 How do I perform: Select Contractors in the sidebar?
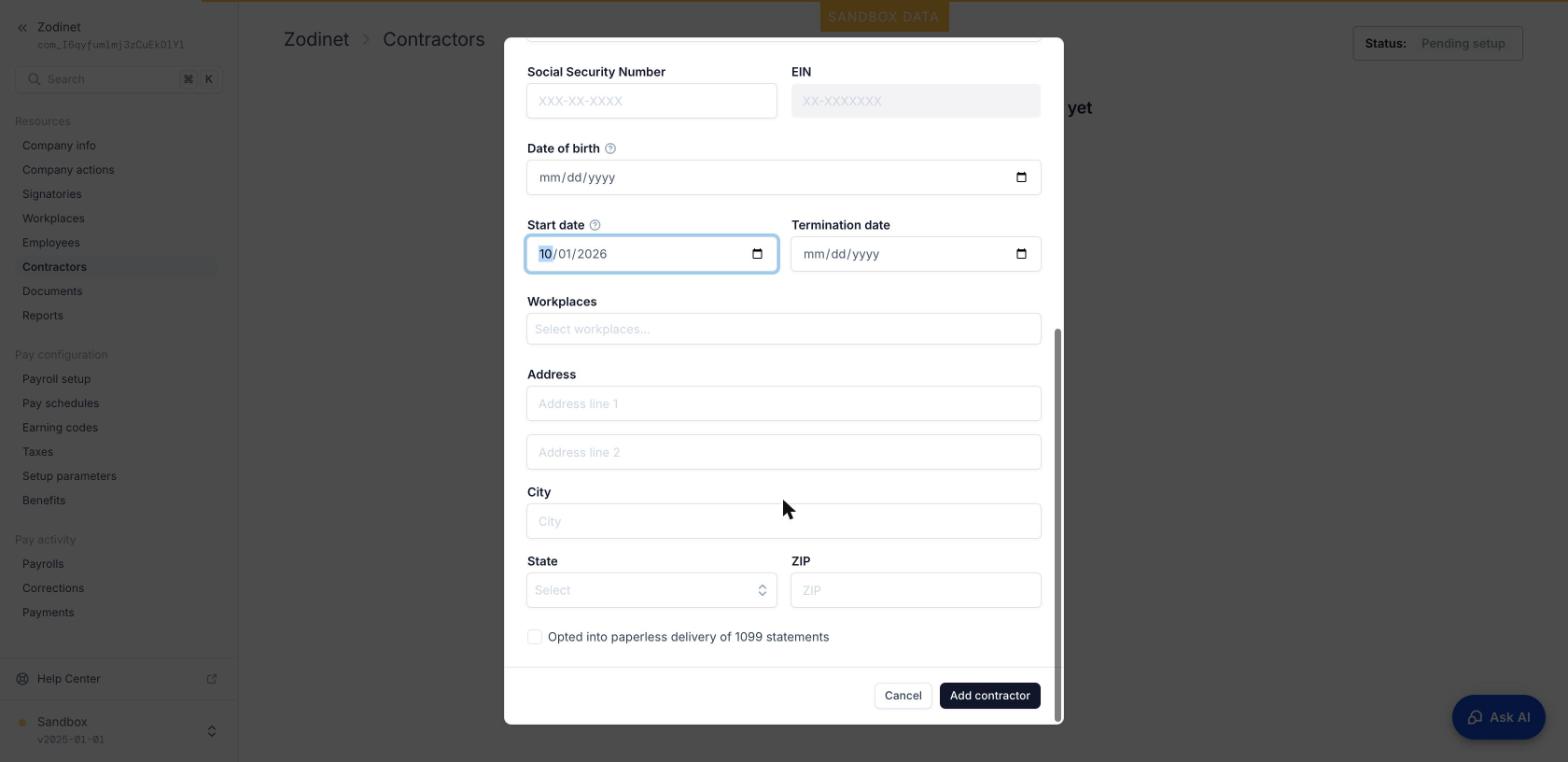point(54,267)
